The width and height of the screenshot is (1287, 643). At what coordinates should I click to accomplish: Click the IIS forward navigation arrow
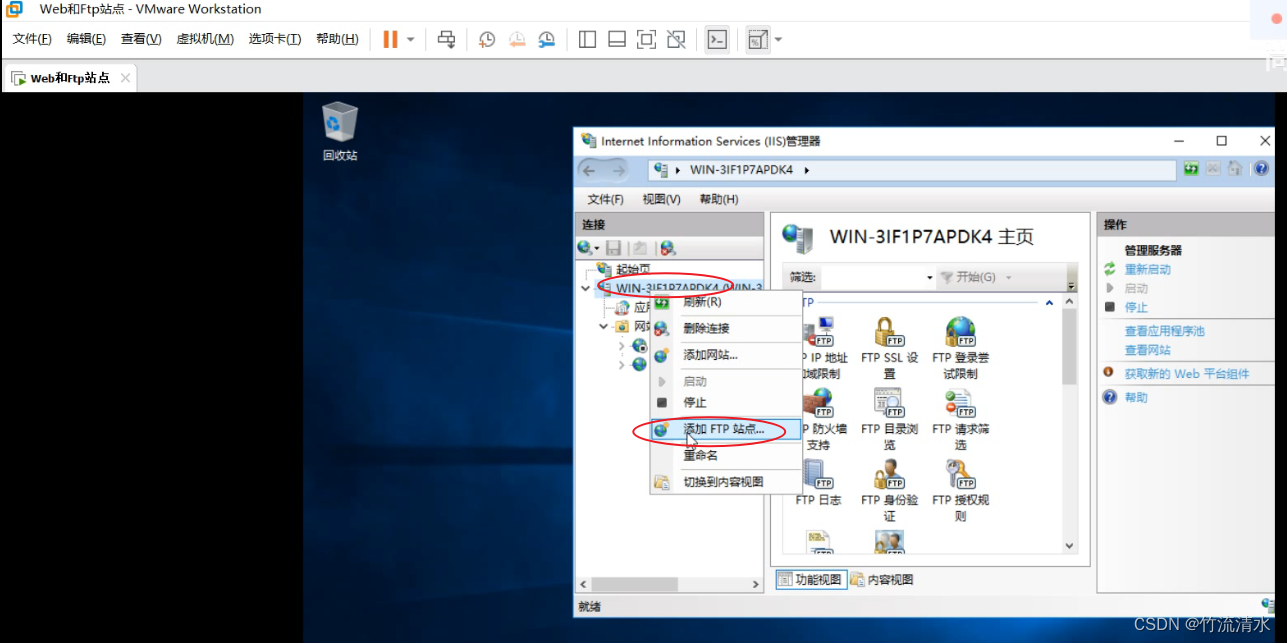pyautogui.click(x=619, y=170)
